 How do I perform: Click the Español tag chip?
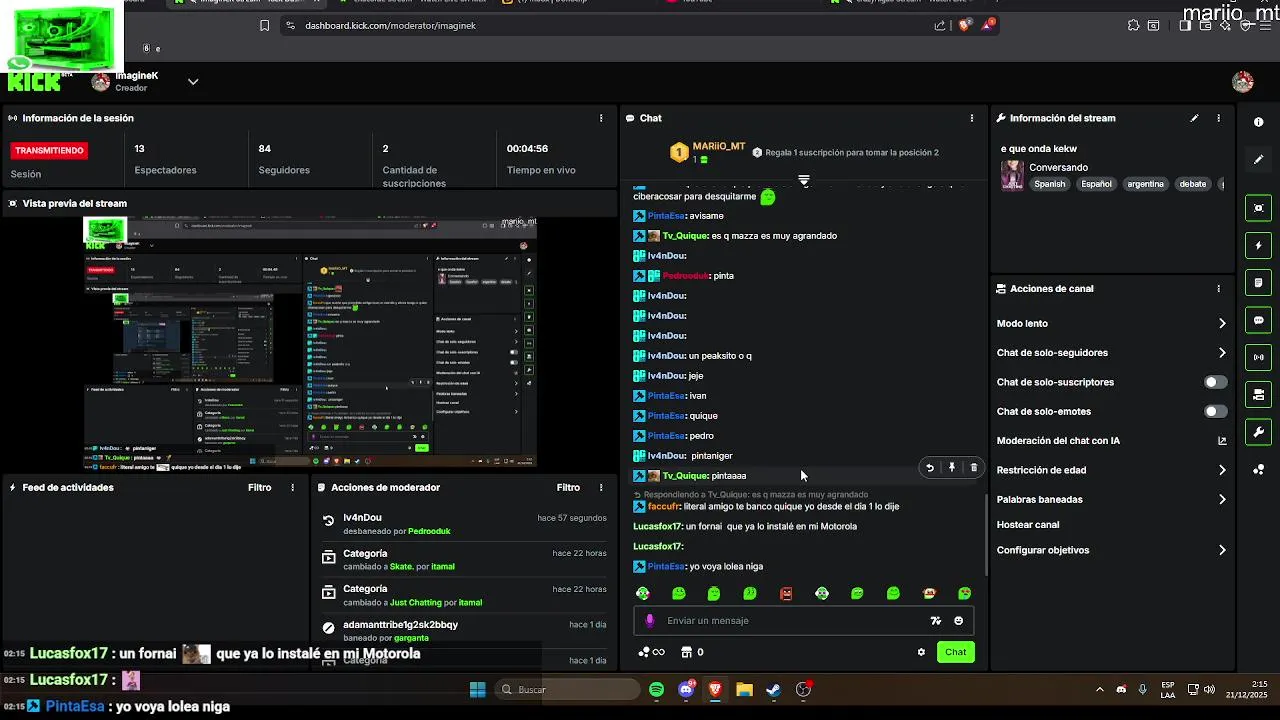tap(1096, 184)
